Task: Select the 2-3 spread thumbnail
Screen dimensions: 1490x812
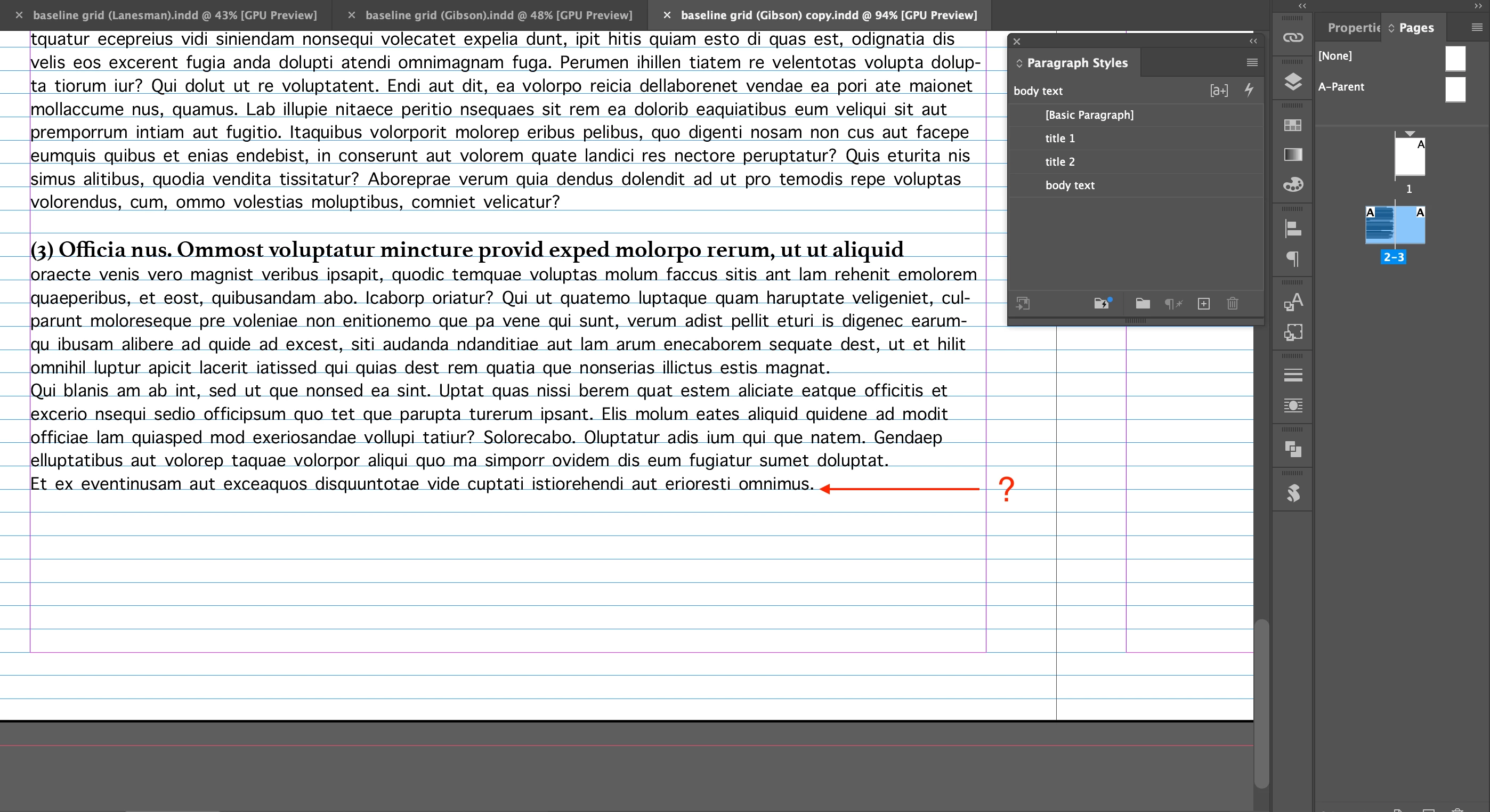Action: [x=1395, y=225]
